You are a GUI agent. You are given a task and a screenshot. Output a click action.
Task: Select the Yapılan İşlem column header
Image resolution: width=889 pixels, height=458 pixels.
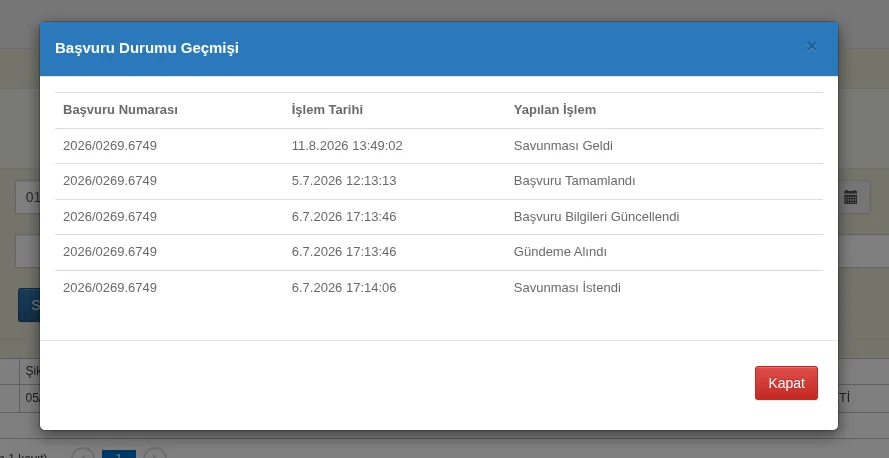(x=554, y=110)
